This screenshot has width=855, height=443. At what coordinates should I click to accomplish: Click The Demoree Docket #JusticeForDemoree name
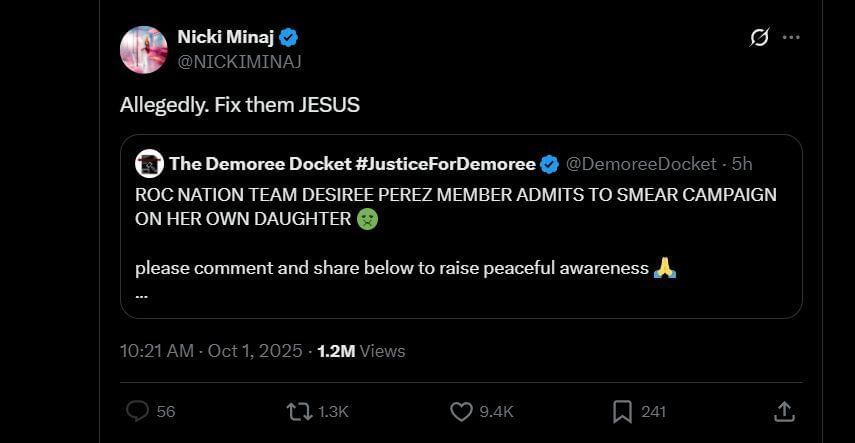tap(353, 164)
